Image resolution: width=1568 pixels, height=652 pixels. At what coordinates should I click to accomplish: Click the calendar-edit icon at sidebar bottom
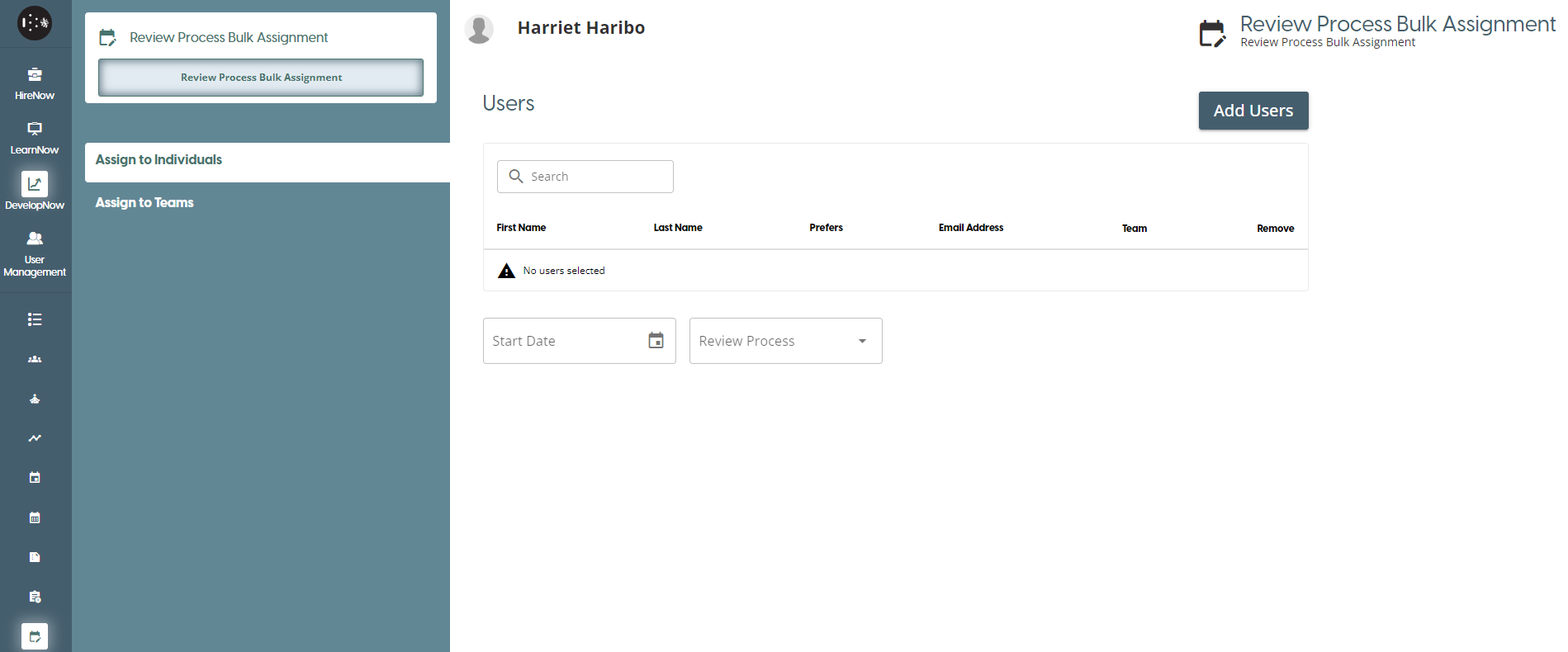tap(35, 636)
